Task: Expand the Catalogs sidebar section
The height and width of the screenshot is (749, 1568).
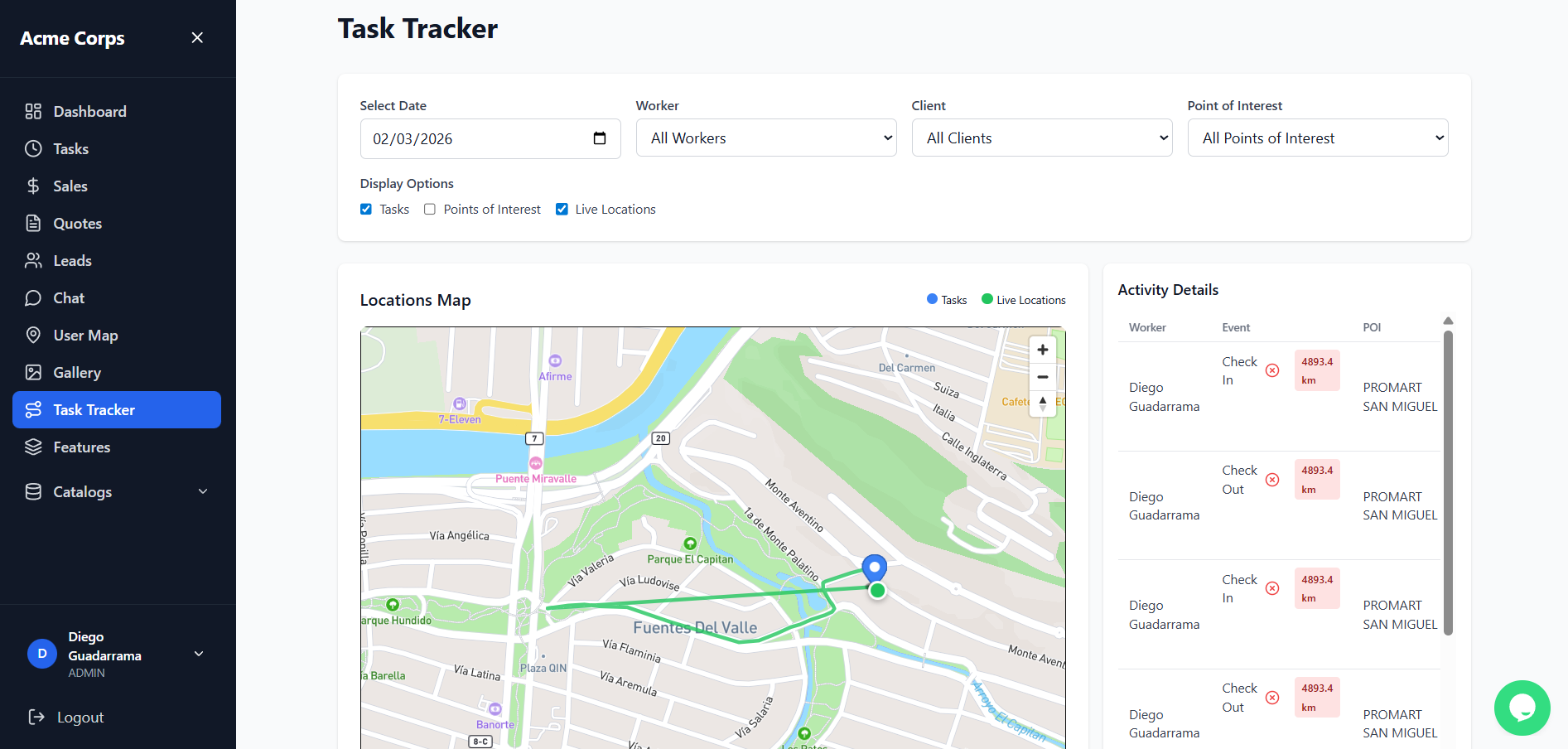Action: click(x=116, y=492)
